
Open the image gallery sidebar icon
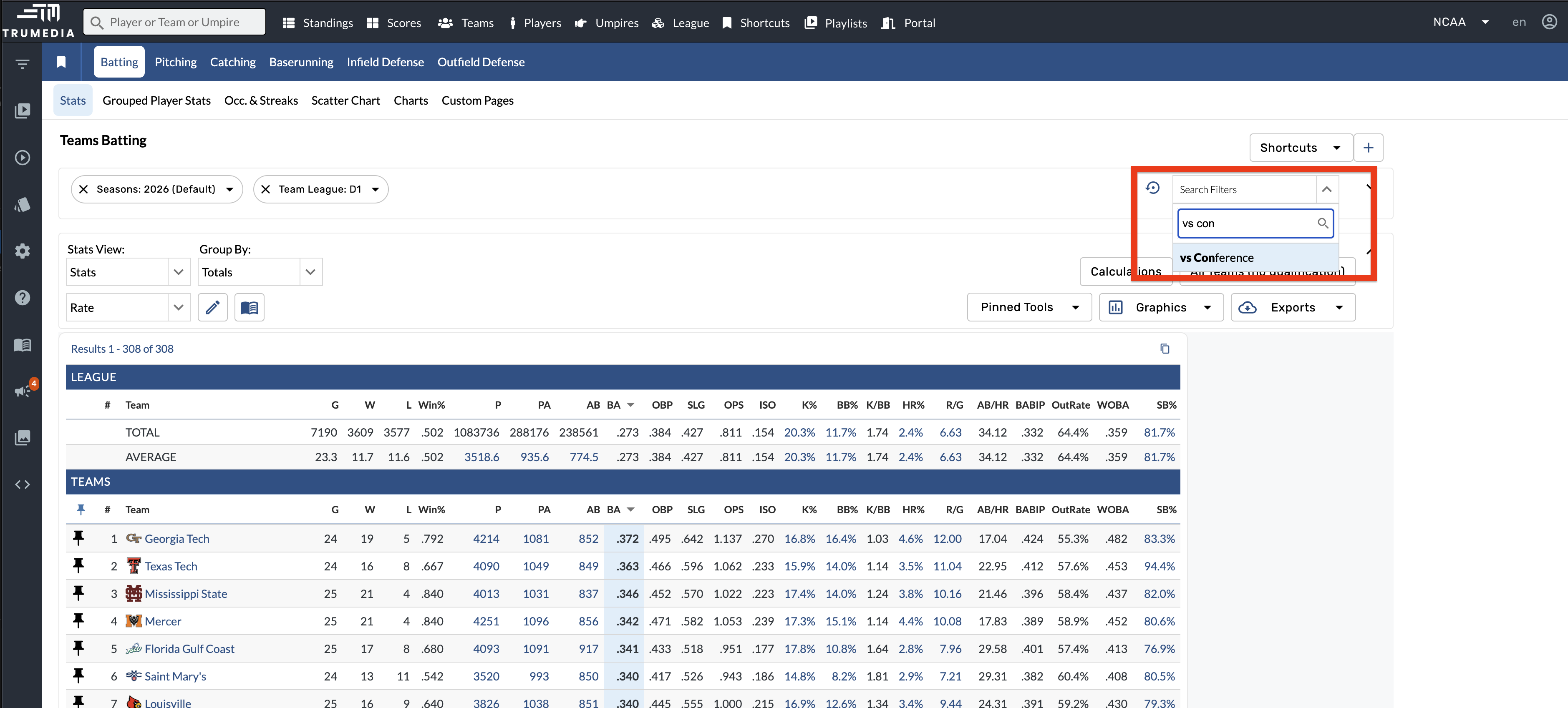[x=23, y=437]
